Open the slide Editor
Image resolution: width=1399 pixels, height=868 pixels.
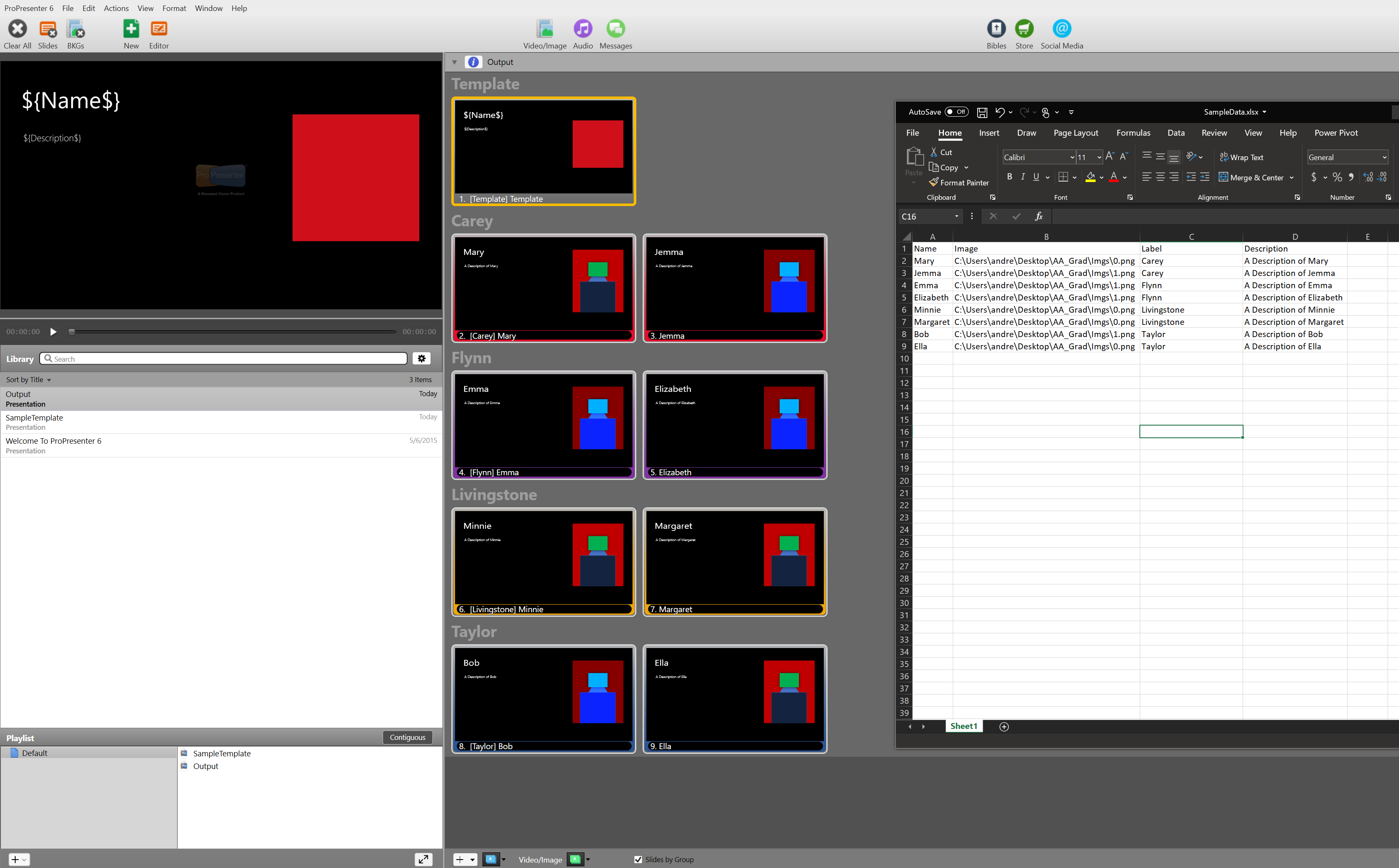158,29
